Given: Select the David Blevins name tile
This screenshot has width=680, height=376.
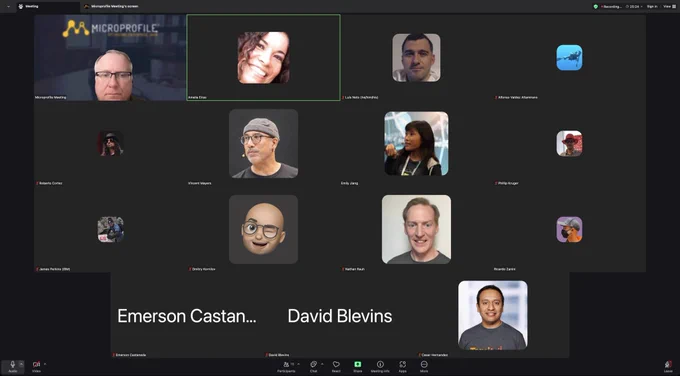Looking at the screenshot, I should (340, 316).
